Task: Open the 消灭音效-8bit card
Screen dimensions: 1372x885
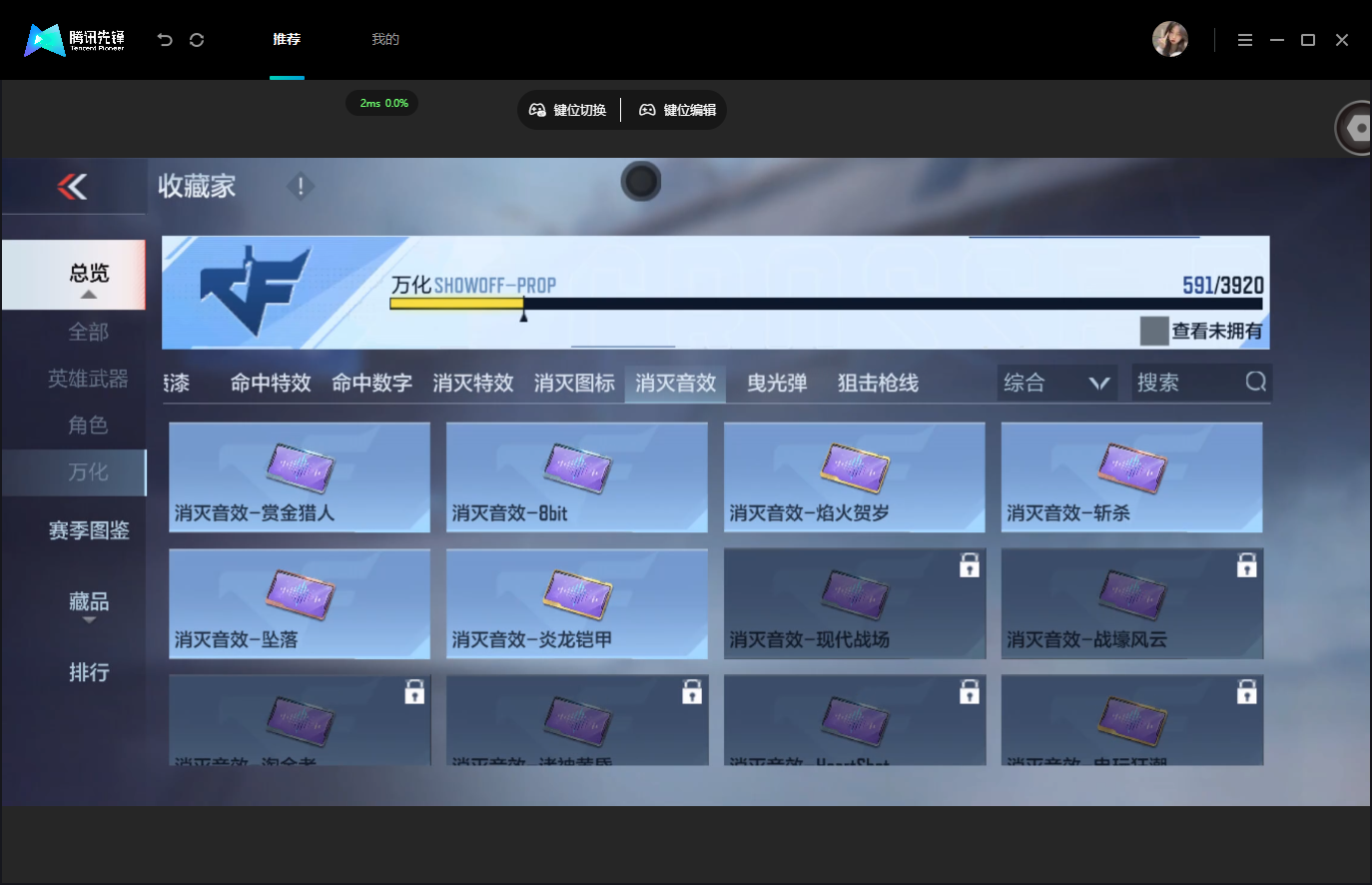Action: click(x=577, y=477)
